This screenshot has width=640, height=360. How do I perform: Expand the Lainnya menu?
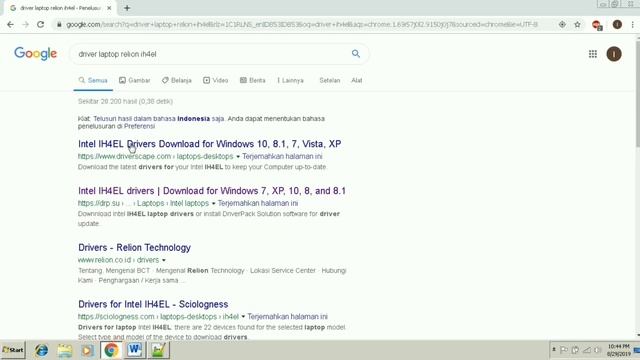290,80
